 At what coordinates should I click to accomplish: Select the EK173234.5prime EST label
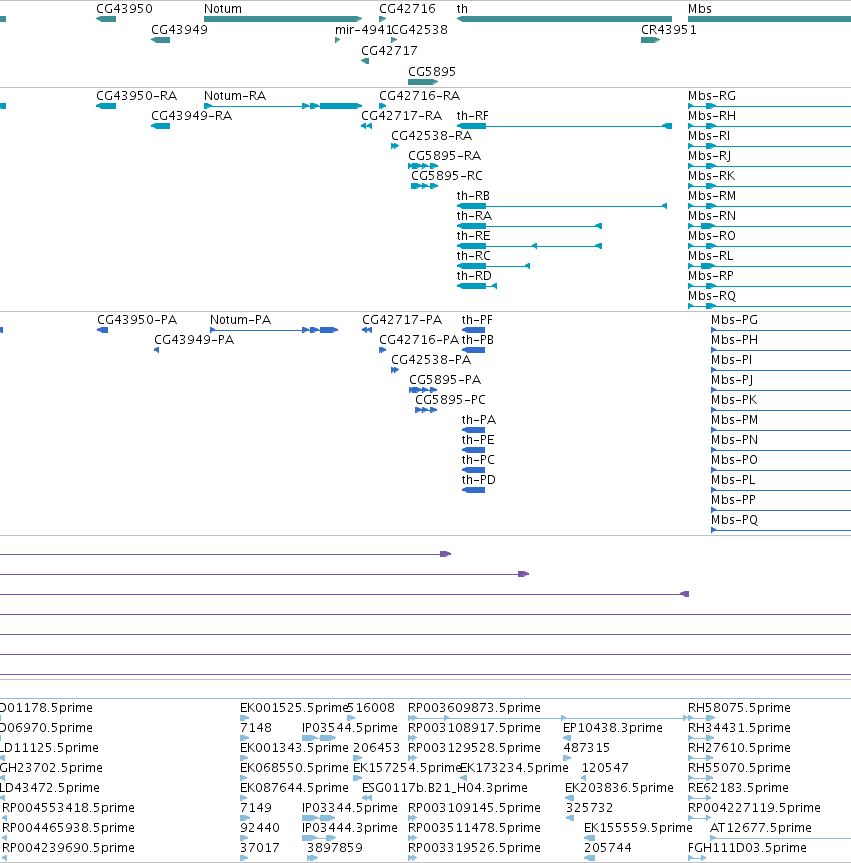coord(514,768)
